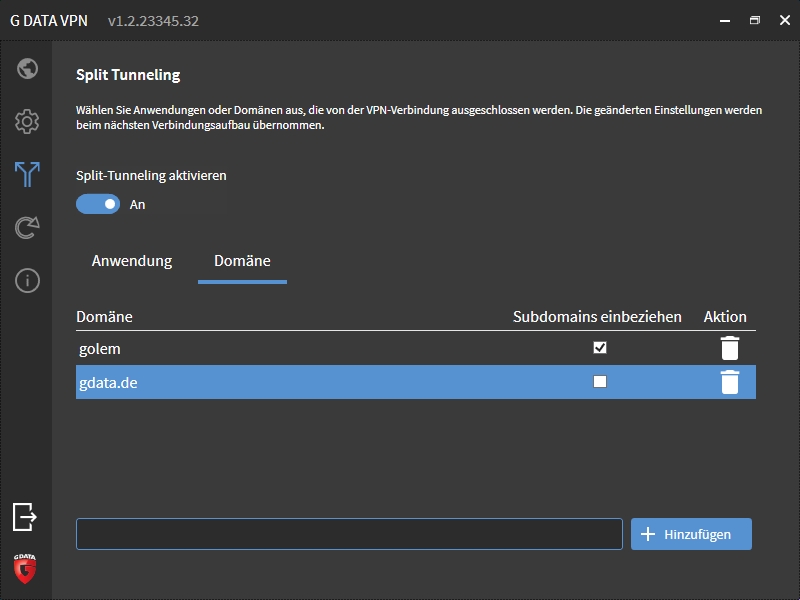The height and width of the screenshot is (600, 800).
Task: Select the golem row text
Action: (x=100, y=349)
